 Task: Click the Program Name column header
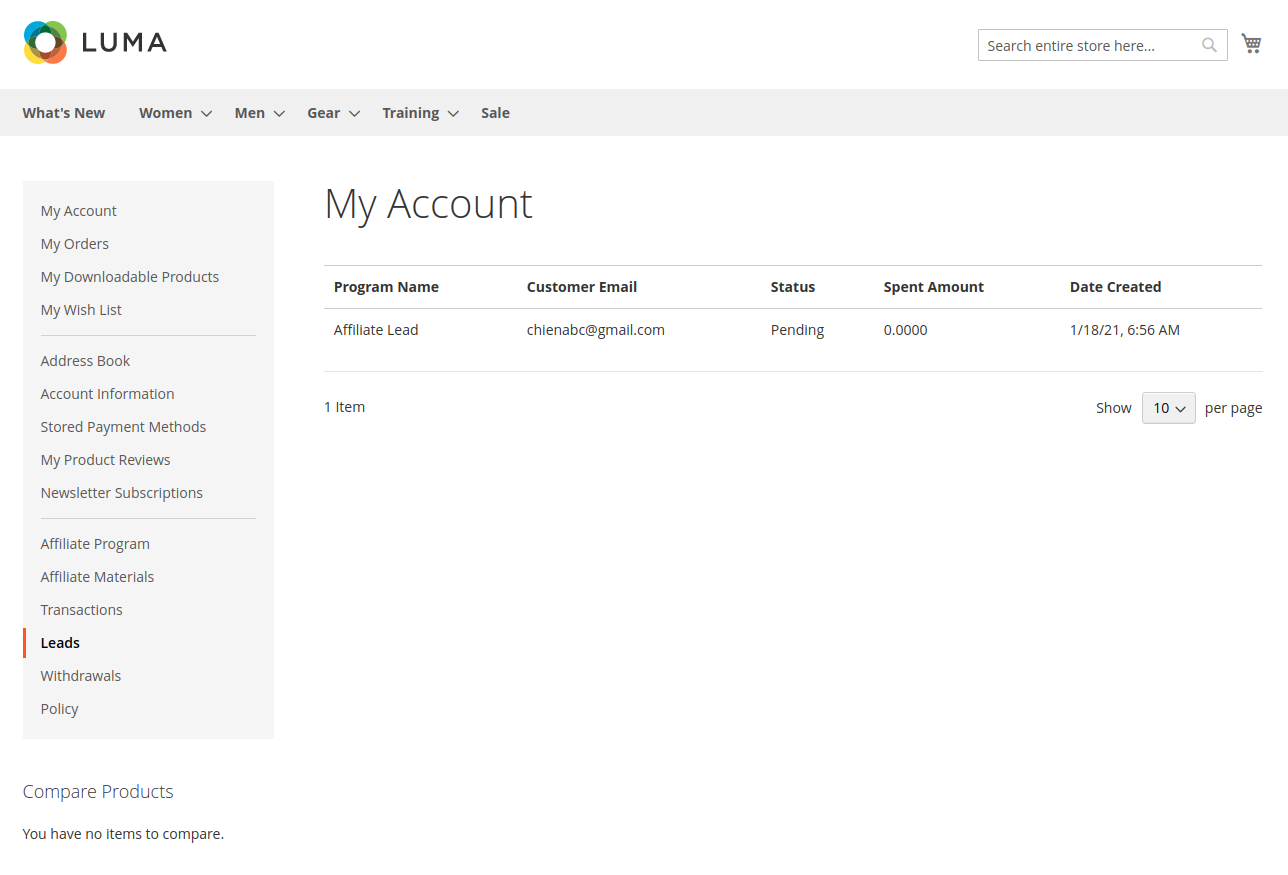[x=386, y=287]
